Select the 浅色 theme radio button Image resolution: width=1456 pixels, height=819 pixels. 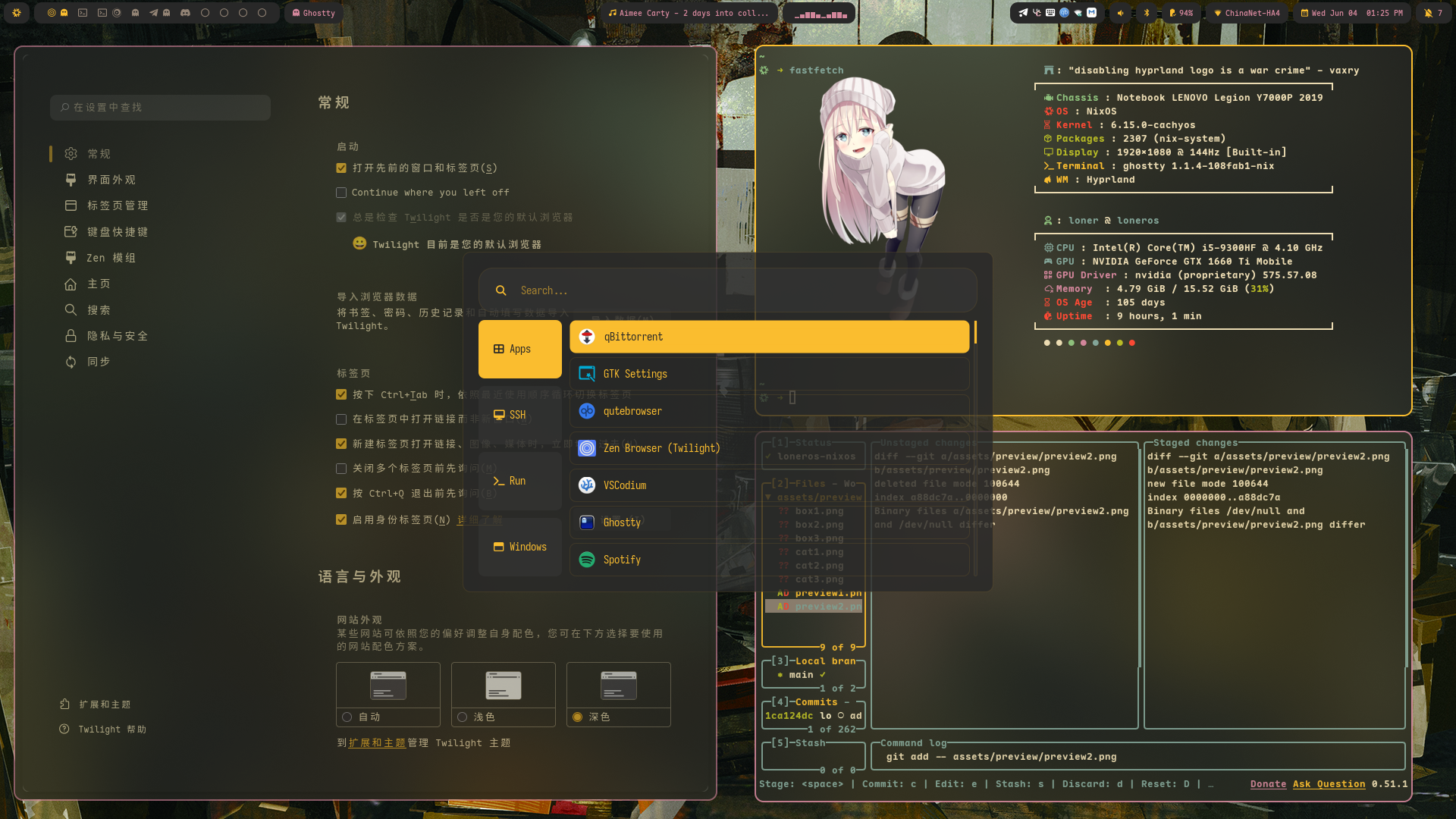pos(463,717)
